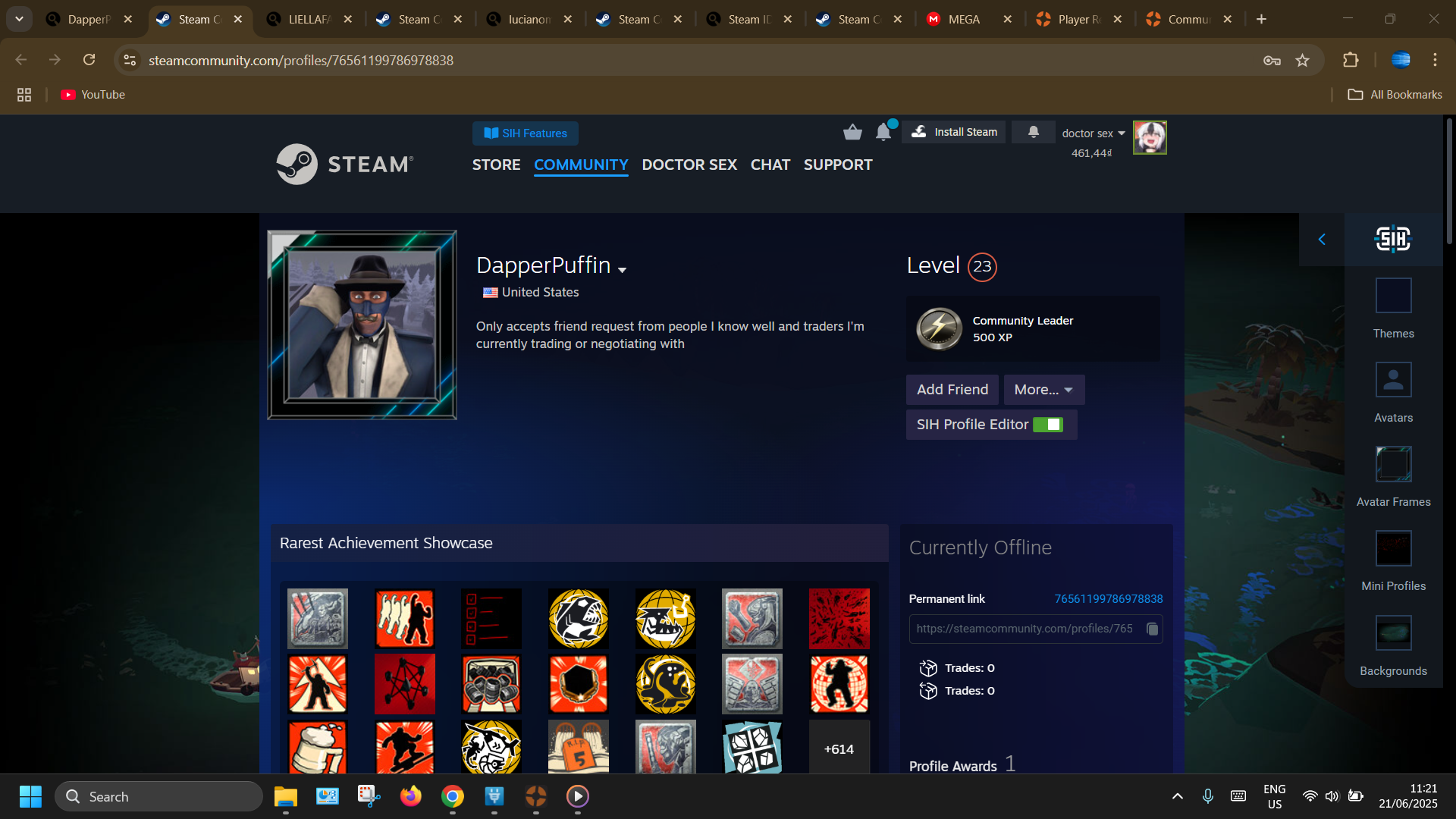Viewport: 1456px width, 819px height.
Task: Click the SIH logo in side panel
Action: [1393, 240]
